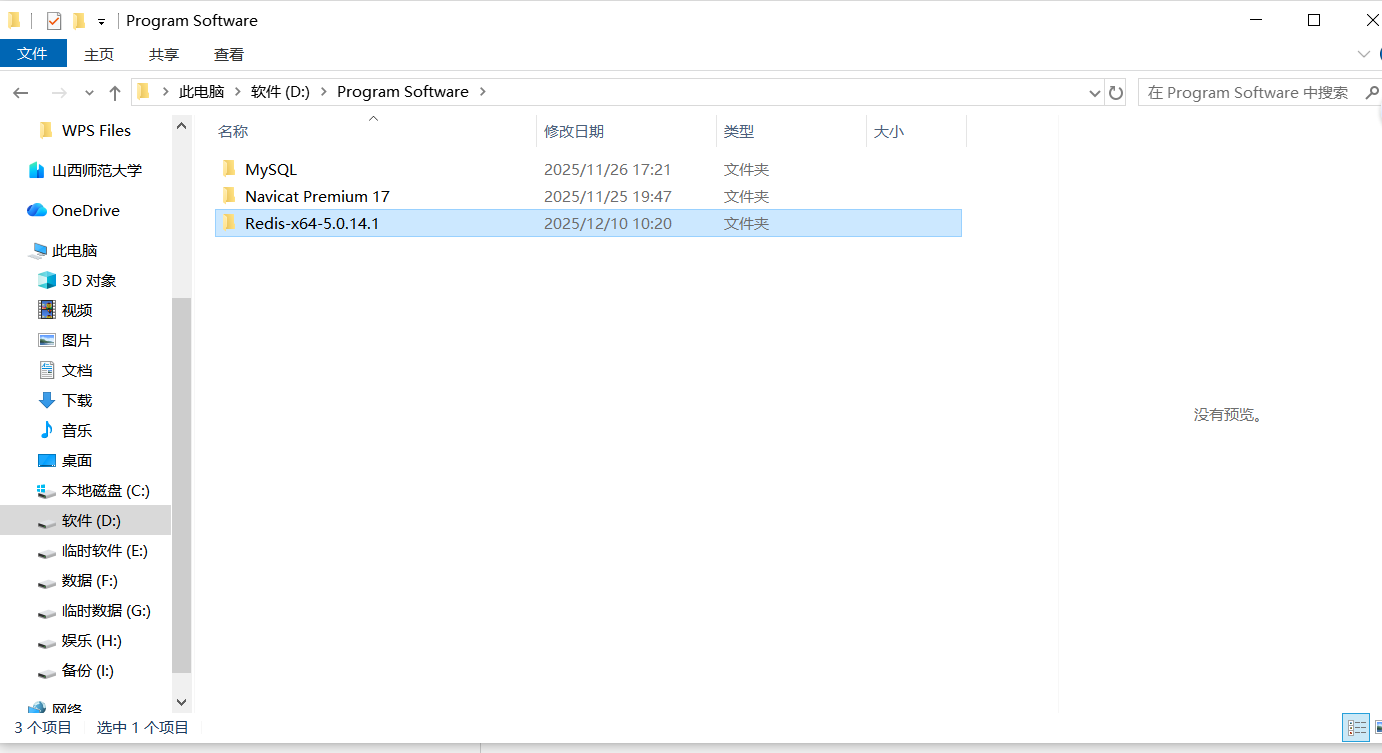Image resolution: width=1382 pixels, height=753 pixels.
Task: Go back with the Back arrow
Action: click(21, 92)
